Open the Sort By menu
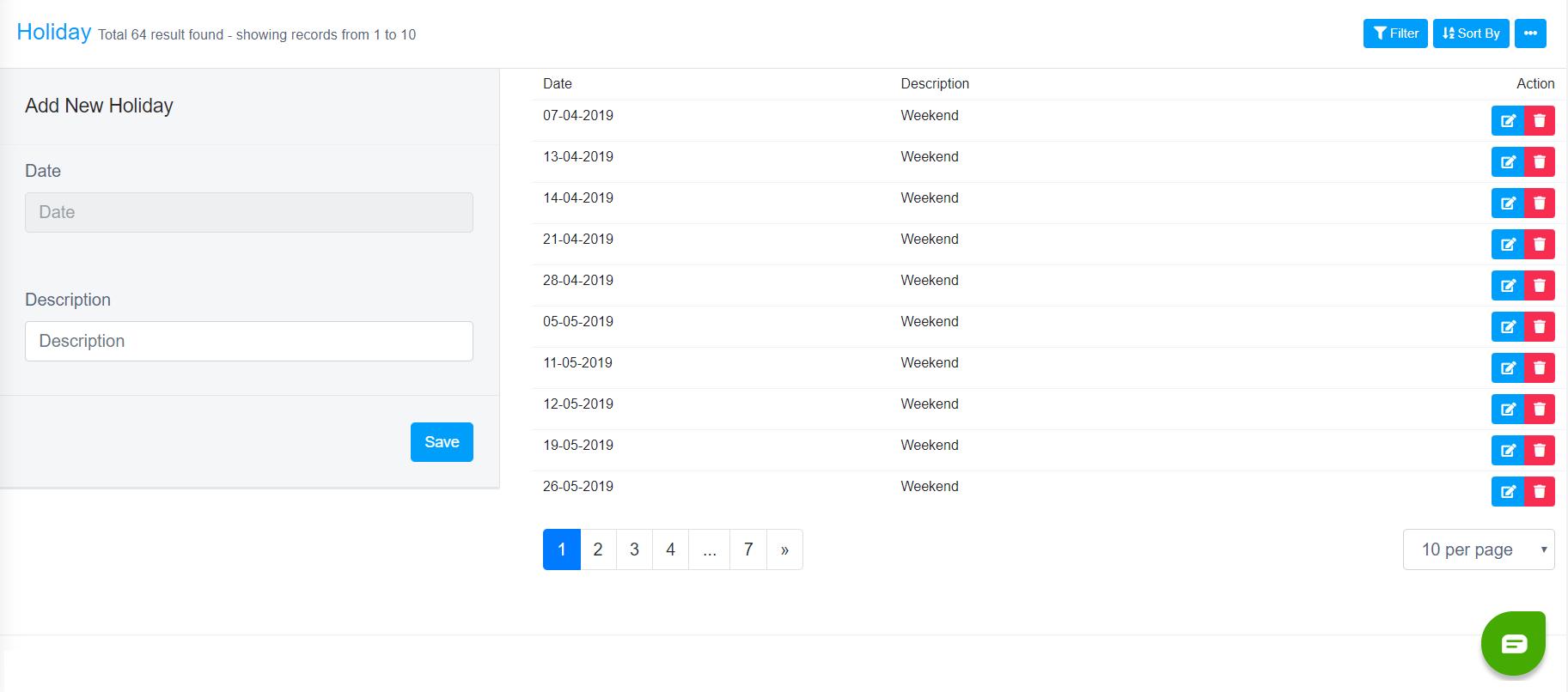 (1470, 33)
